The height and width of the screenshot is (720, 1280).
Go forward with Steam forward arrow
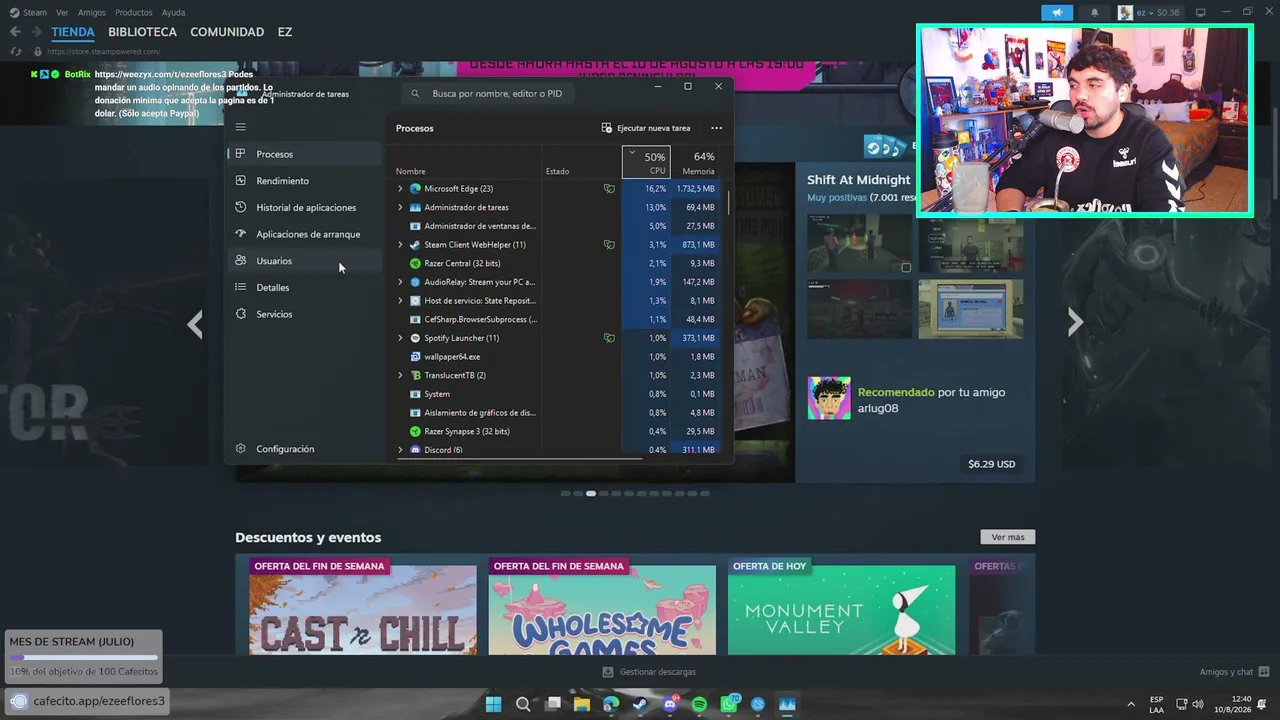[36, 32]
